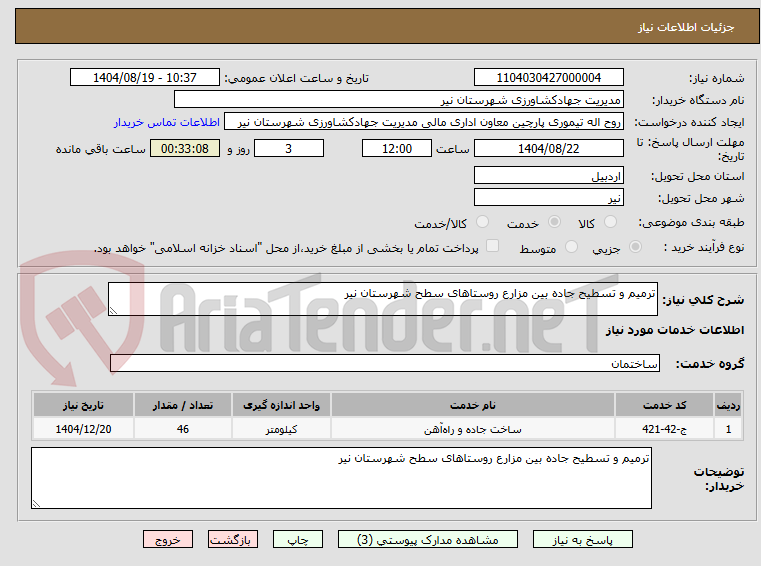The height and width of the screenshot is (566, 761).
Task: Click the اطلاعات خدمات مورد نیاز section heading
Action: point(675,330)
